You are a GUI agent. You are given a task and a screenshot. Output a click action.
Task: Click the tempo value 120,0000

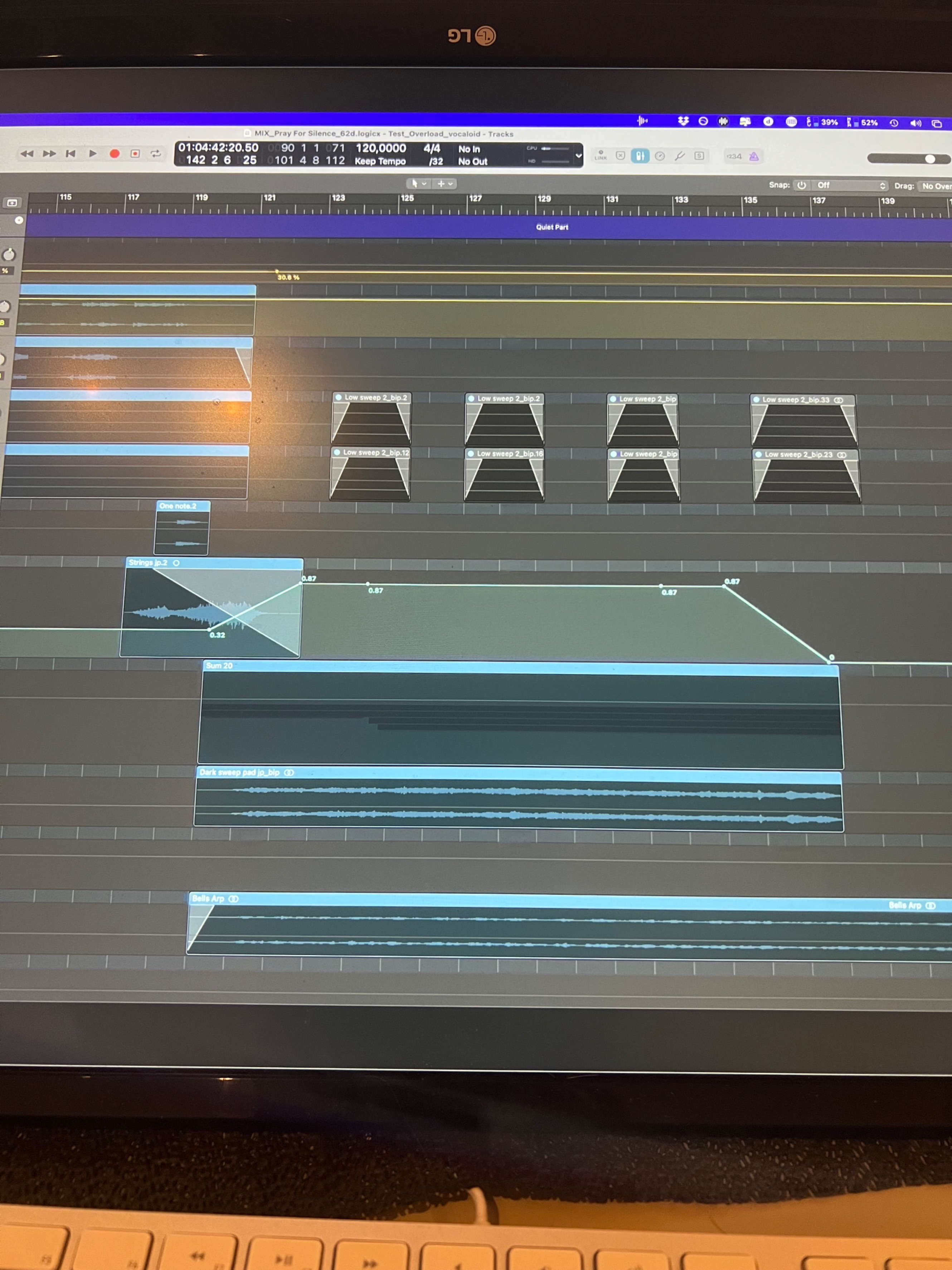click(380, 148)
